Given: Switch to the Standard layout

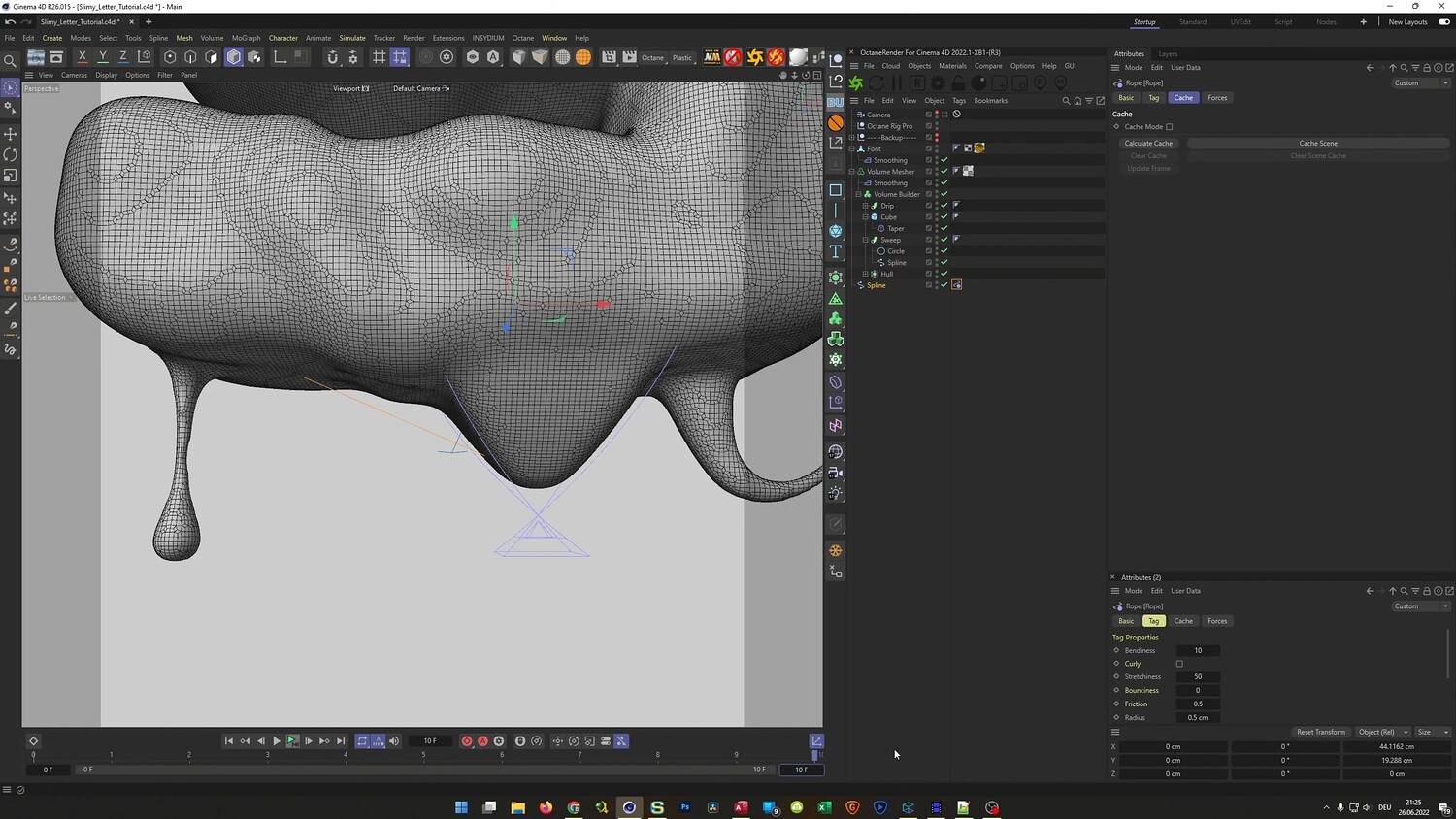Looking at the screenshot, I should click(1193, 22).
